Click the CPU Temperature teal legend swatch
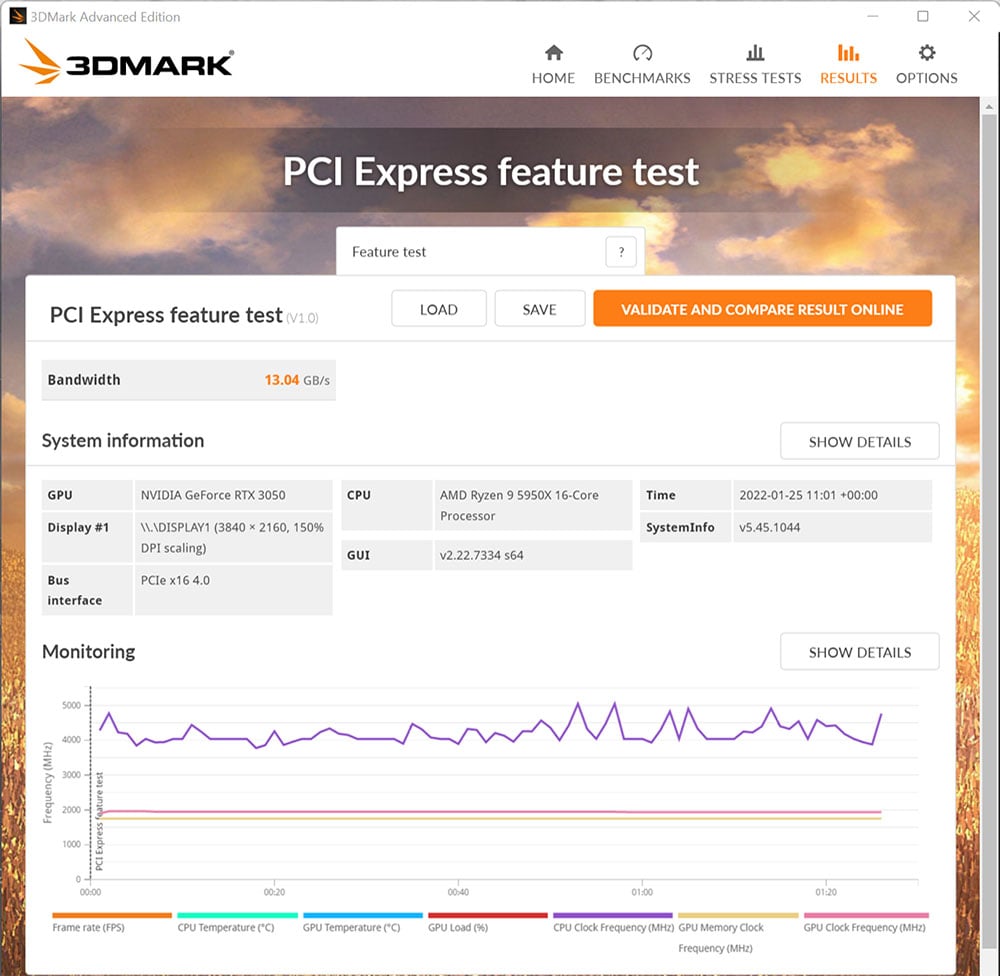This screenshot has width=1000, height=976. pos(237,915)
